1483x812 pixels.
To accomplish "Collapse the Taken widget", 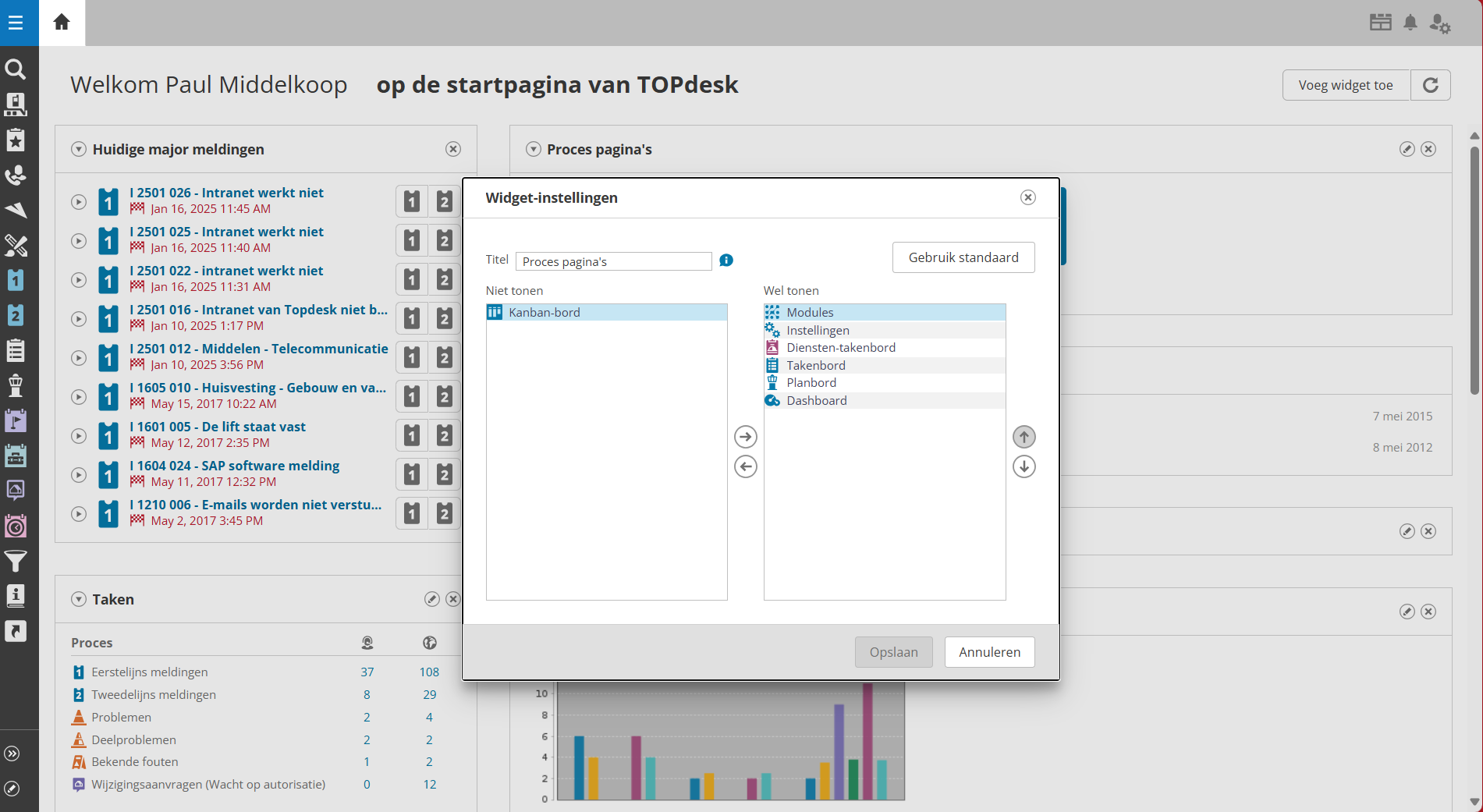I will (79, 599).
